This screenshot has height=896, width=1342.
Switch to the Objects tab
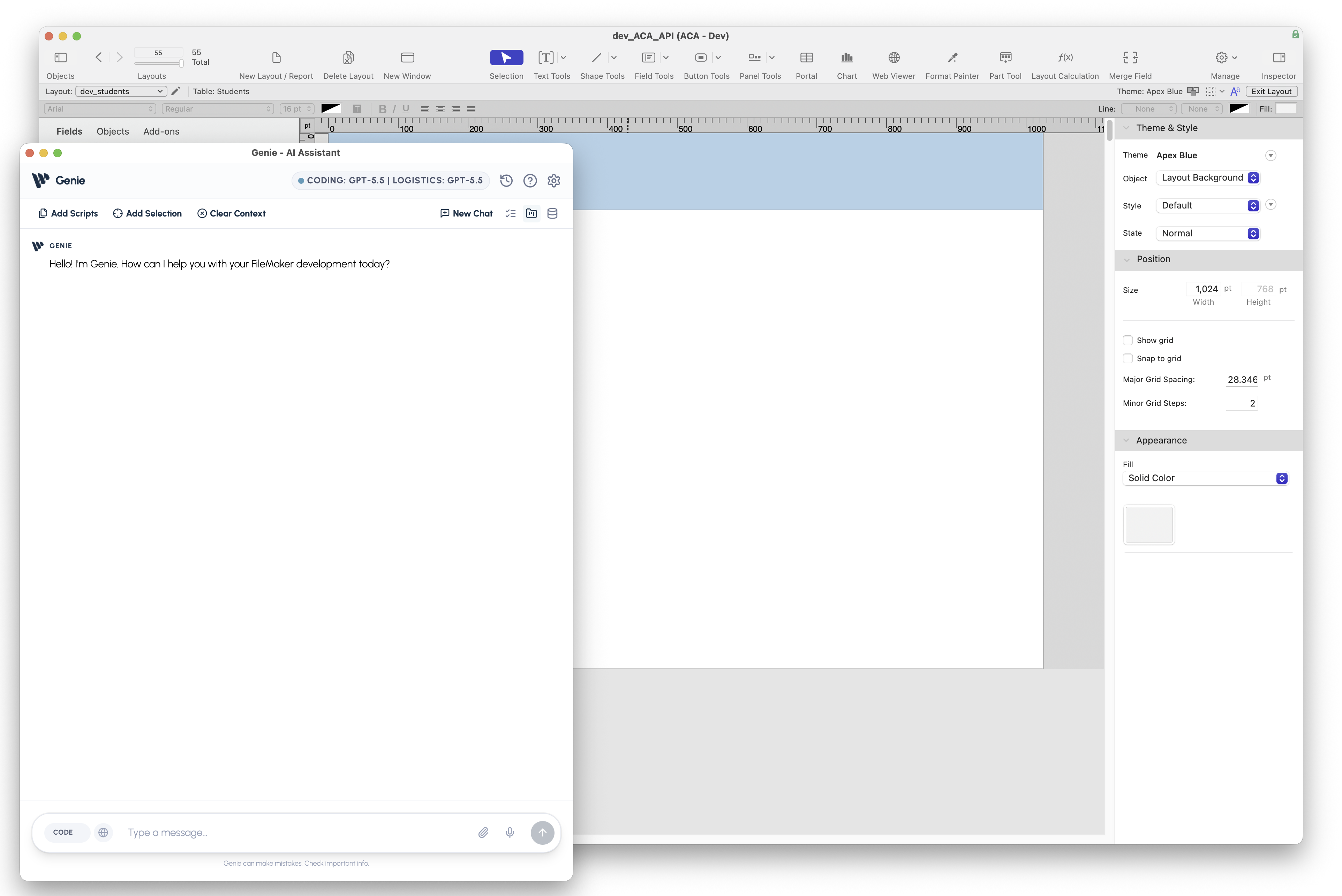[113, 131]
